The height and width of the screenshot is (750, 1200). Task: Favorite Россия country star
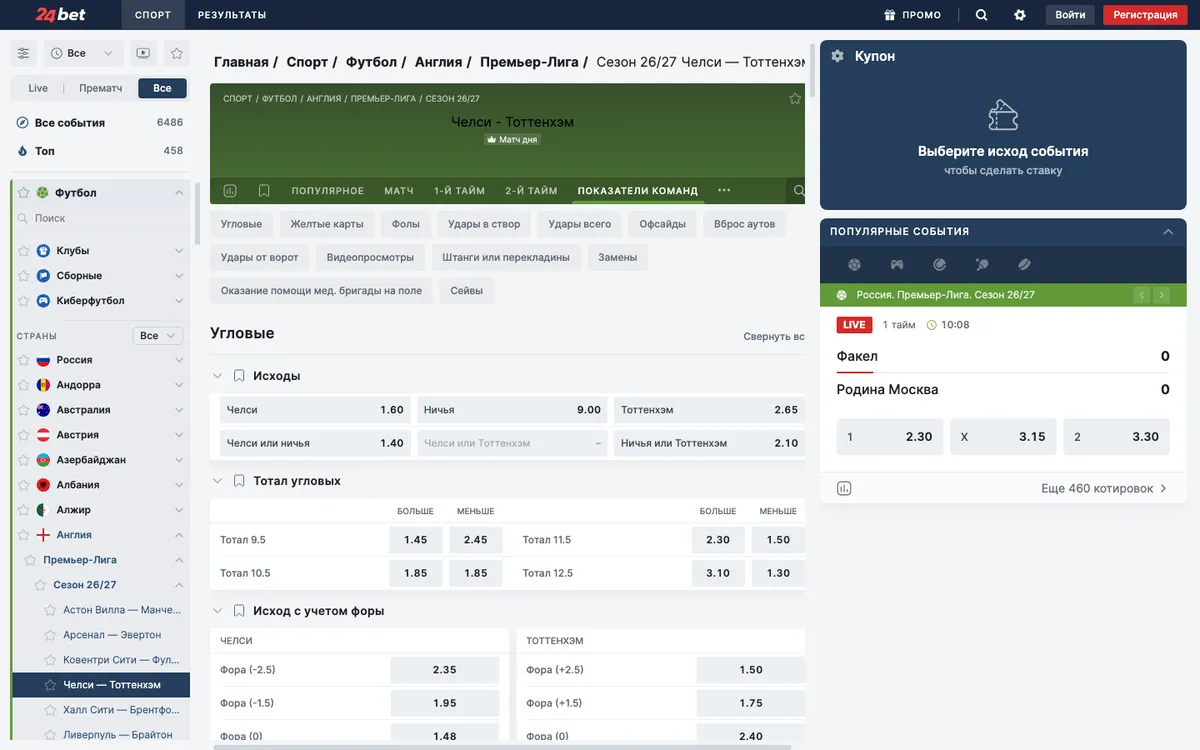tap(24, 360)
